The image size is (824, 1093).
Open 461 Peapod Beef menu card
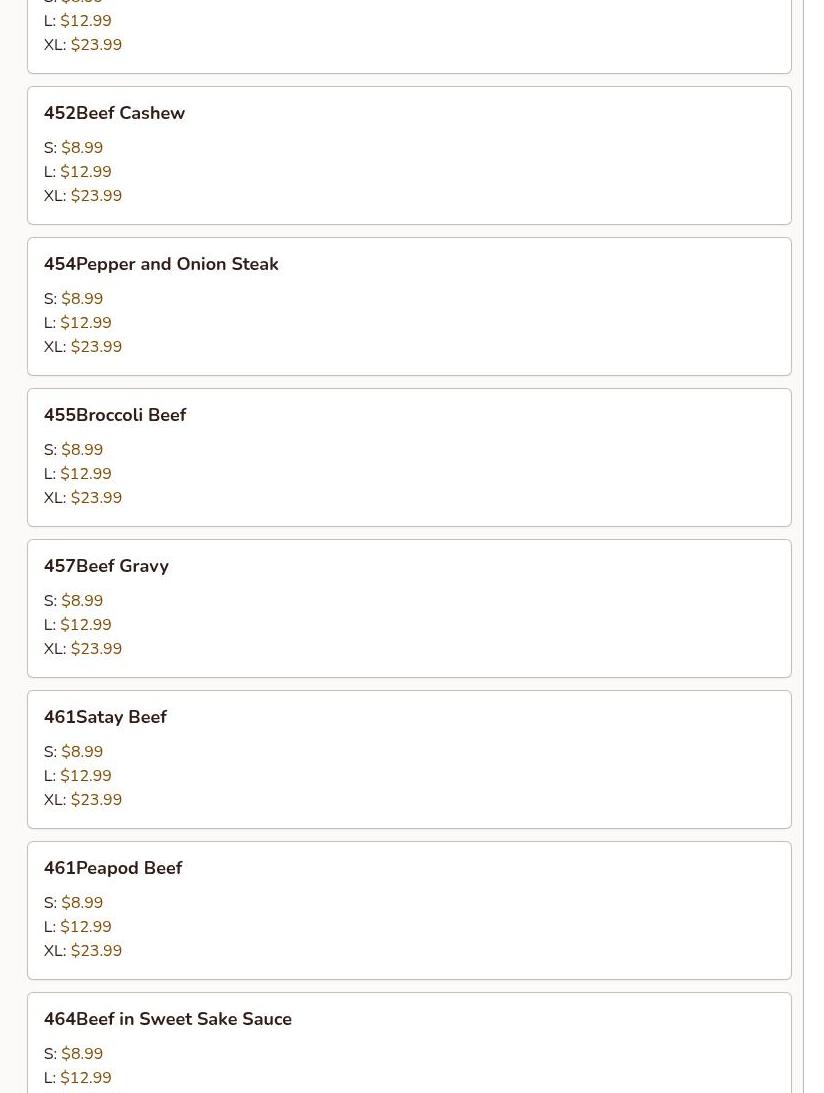click(x=409, y=910)
